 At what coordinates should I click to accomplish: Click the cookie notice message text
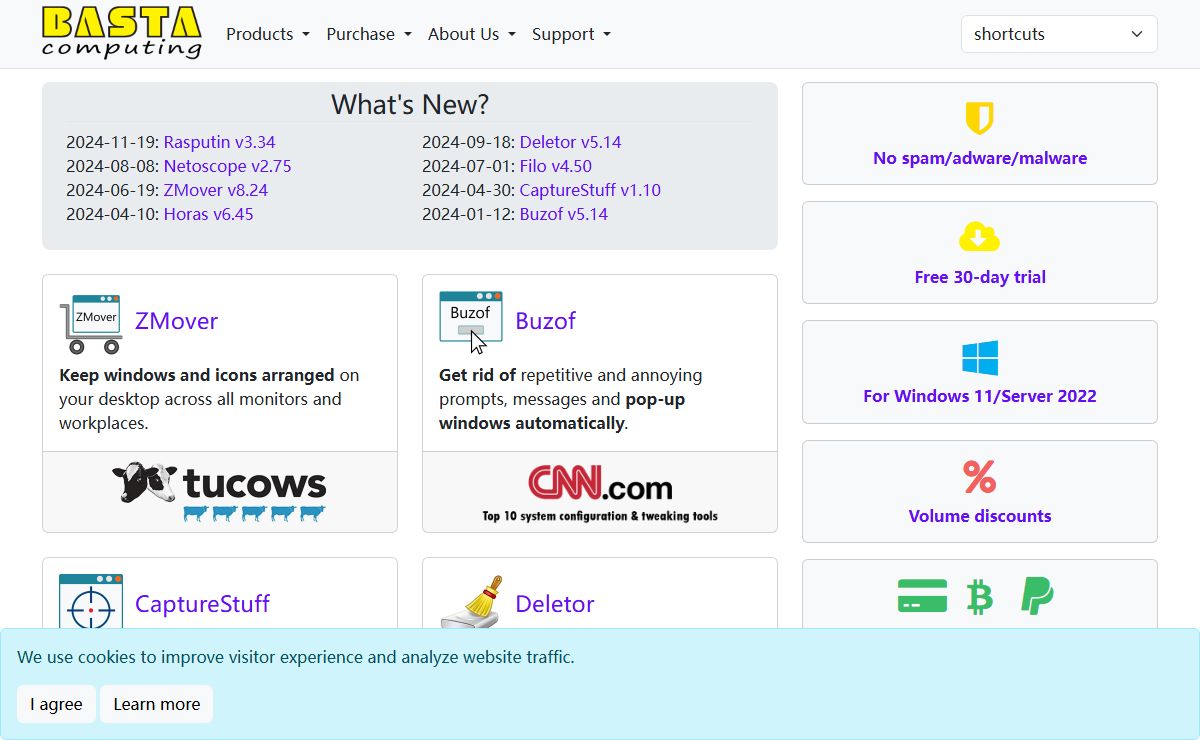[x=296, y=657]
